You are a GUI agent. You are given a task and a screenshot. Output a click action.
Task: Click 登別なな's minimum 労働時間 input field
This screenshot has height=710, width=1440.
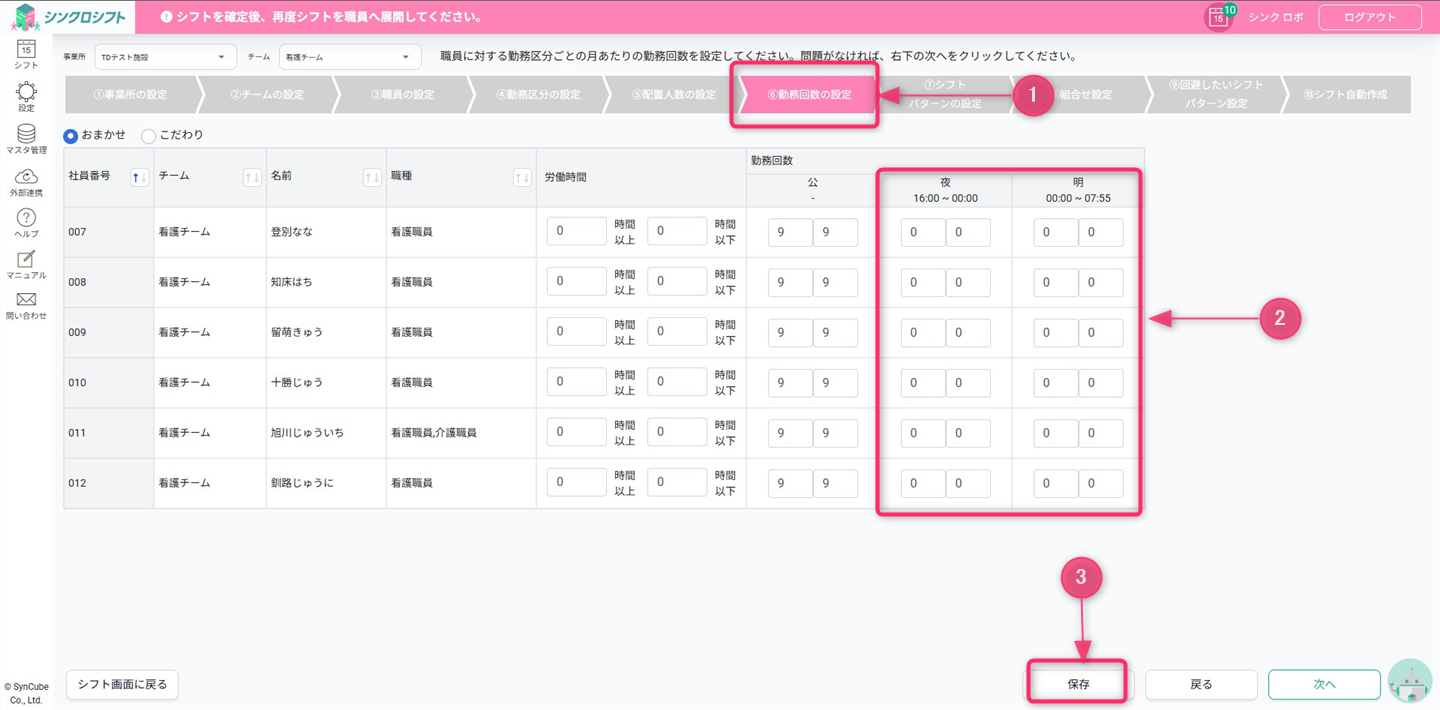576,231
